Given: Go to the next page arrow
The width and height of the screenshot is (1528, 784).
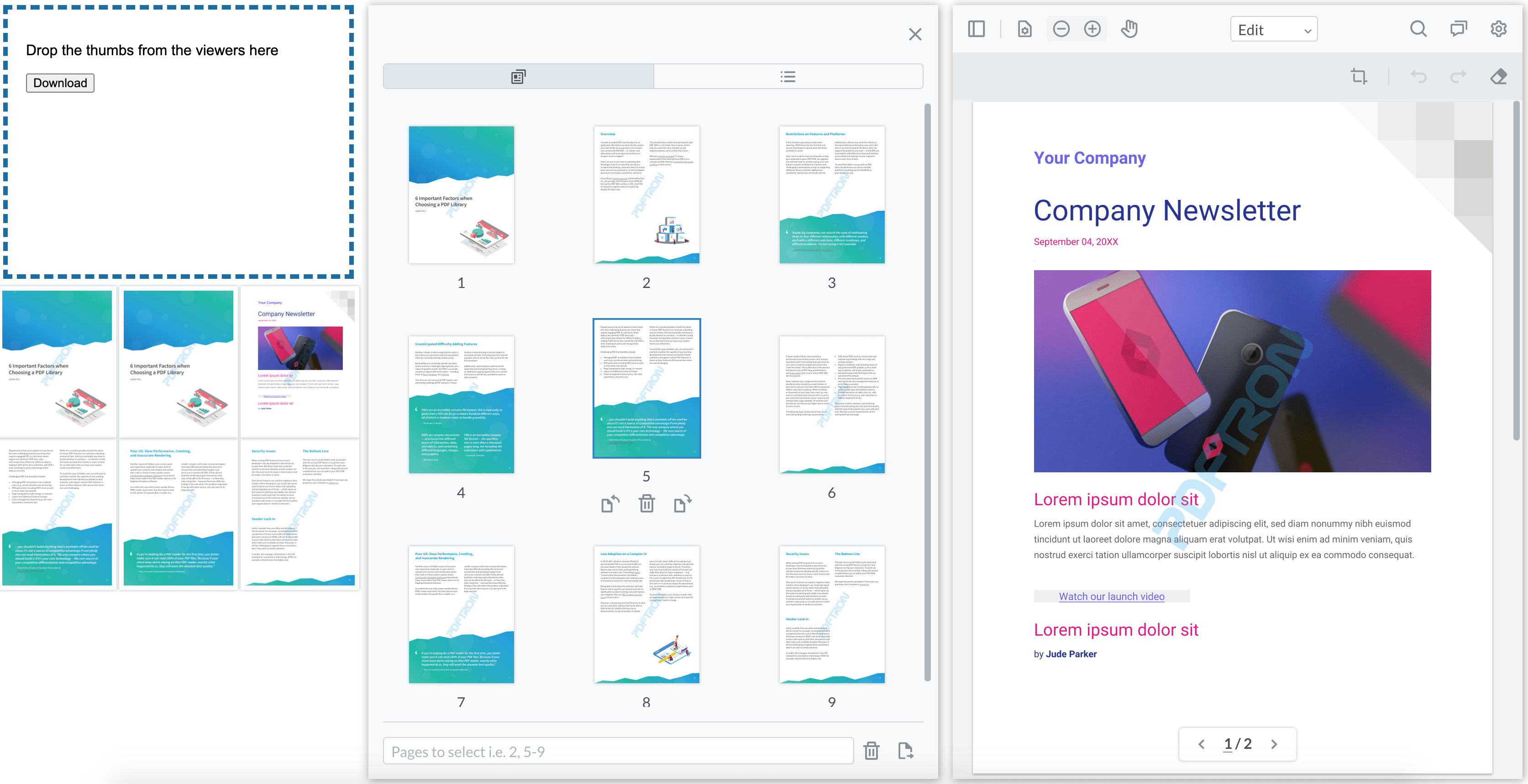Looking at the screenshot, I should coord(1274,744).
